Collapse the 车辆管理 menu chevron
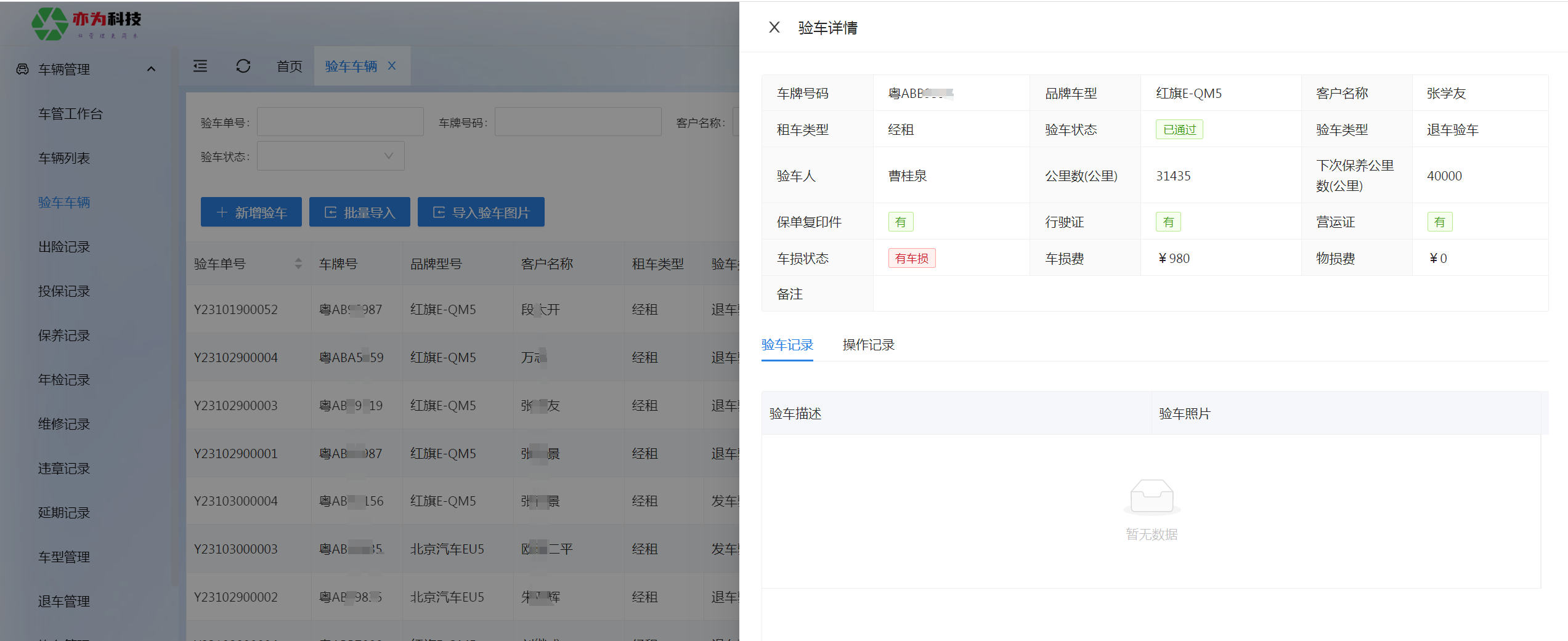The image size is (1568, 641). click(x=151, y=69)
